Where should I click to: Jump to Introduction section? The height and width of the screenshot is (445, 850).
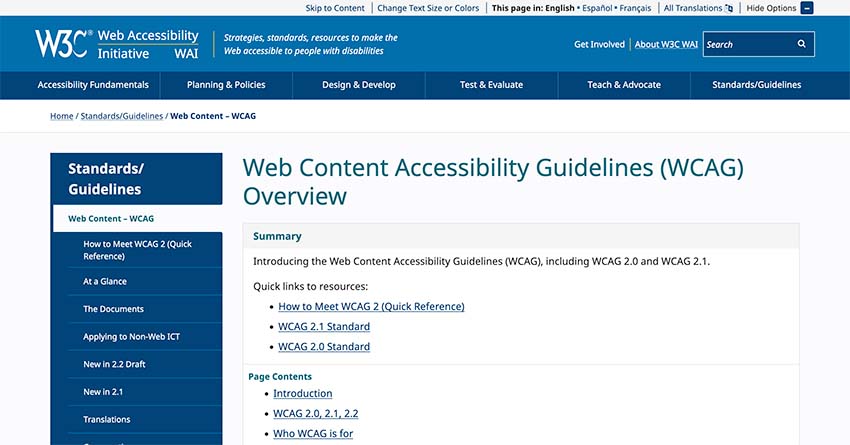coord(302,394)
